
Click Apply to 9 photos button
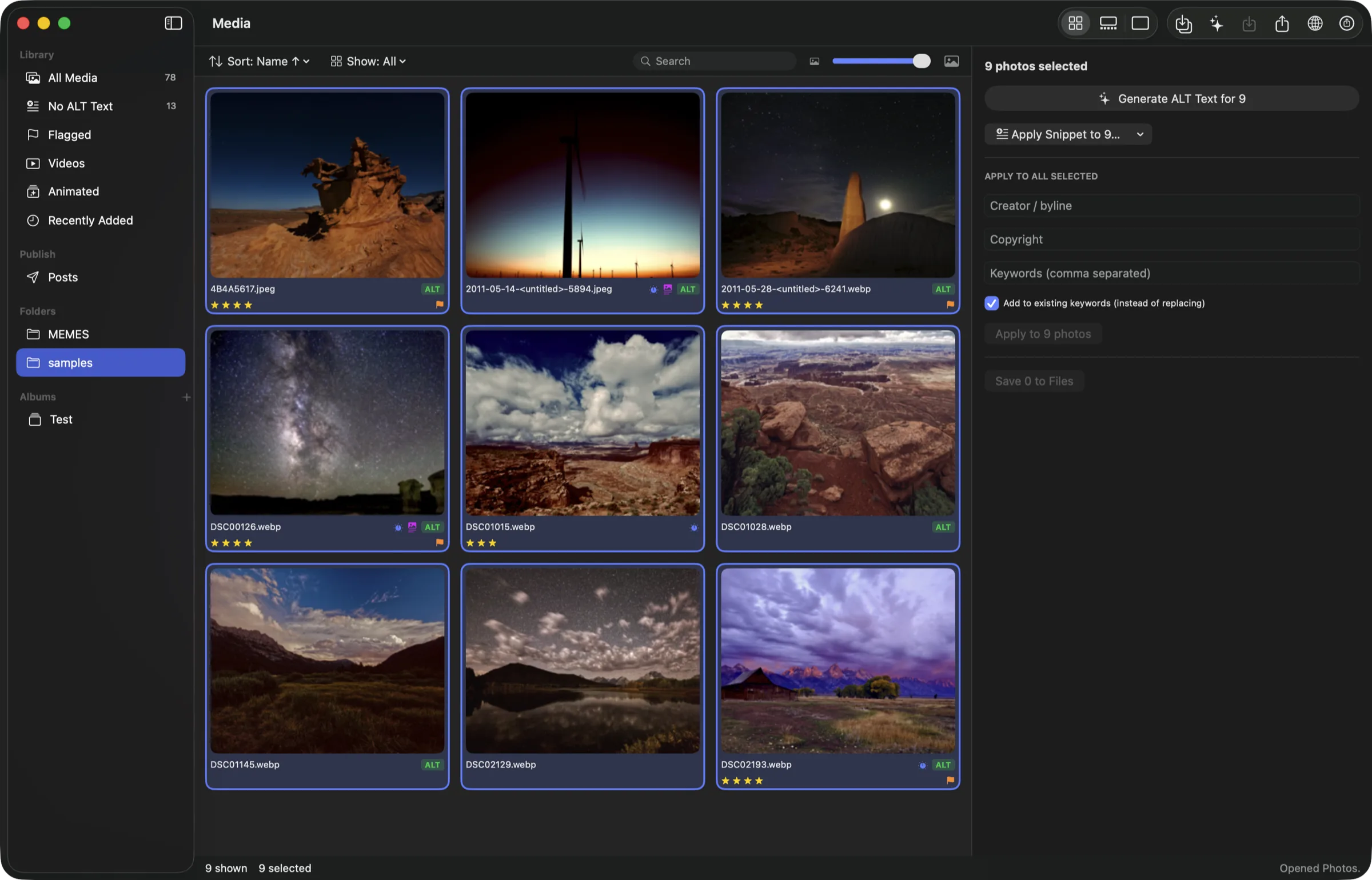point(1043,334)
